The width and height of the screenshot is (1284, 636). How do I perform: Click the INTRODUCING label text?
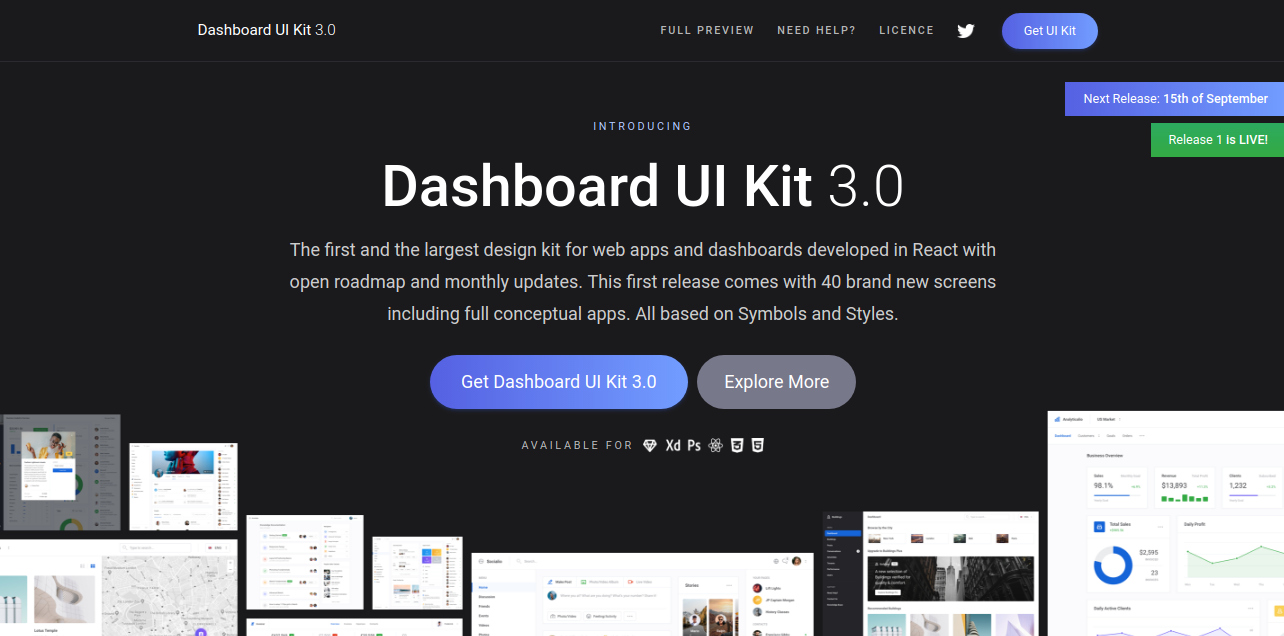[642, 126]
